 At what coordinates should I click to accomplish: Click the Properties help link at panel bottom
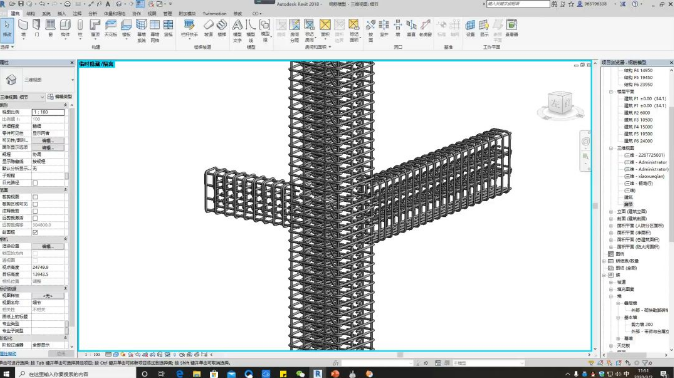pyautogui.click(x=8, y=353)
